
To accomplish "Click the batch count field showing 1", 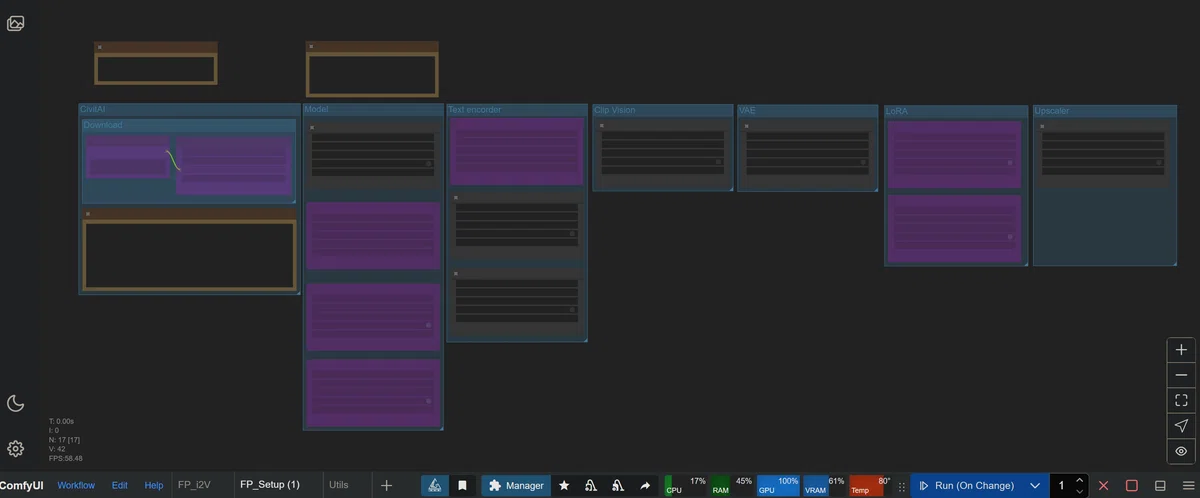I will (x=1061, y=485).
